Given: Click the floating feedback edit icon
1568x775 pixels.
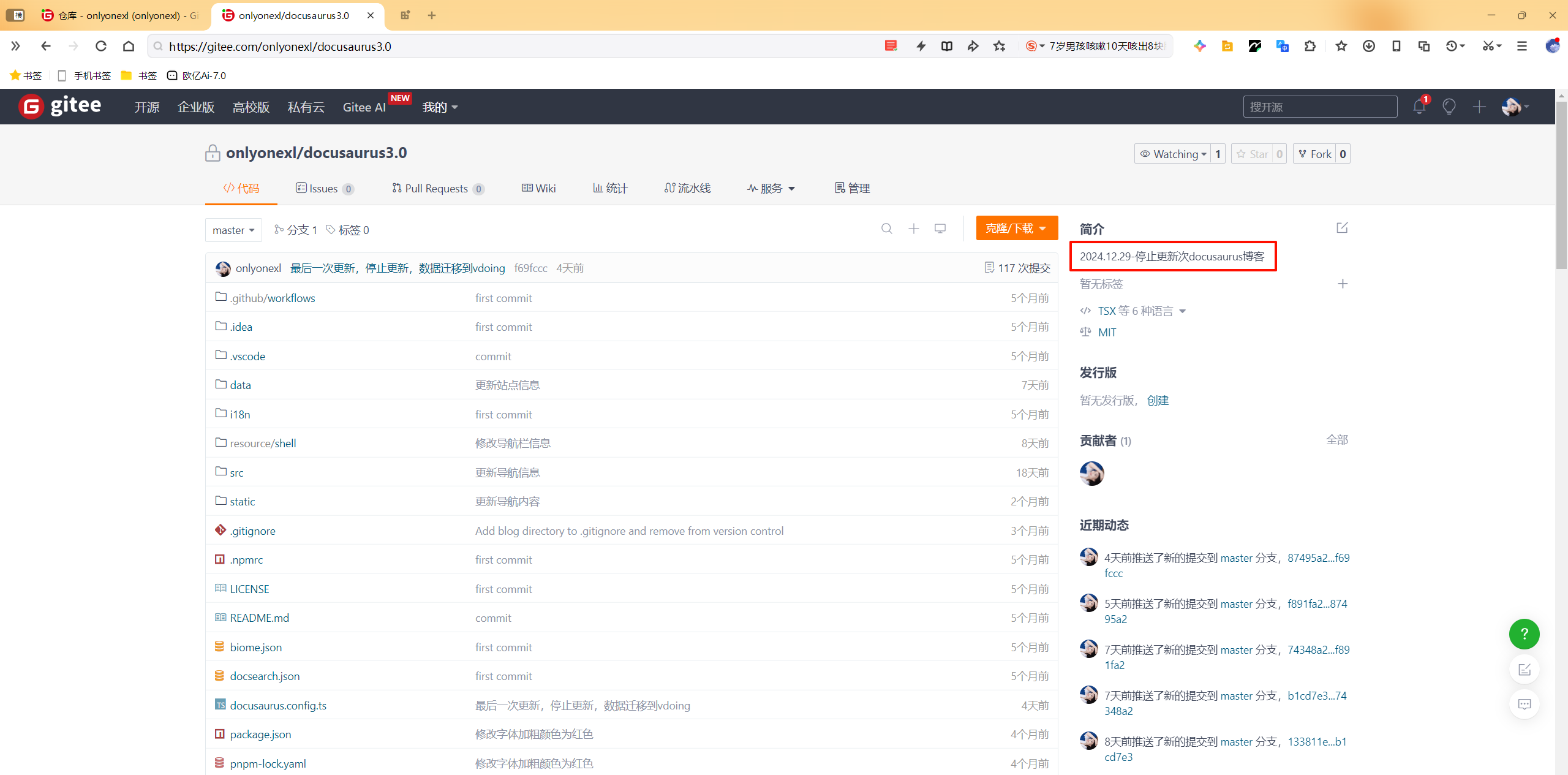Looking at the screenshot, I should click(1525, 669).
